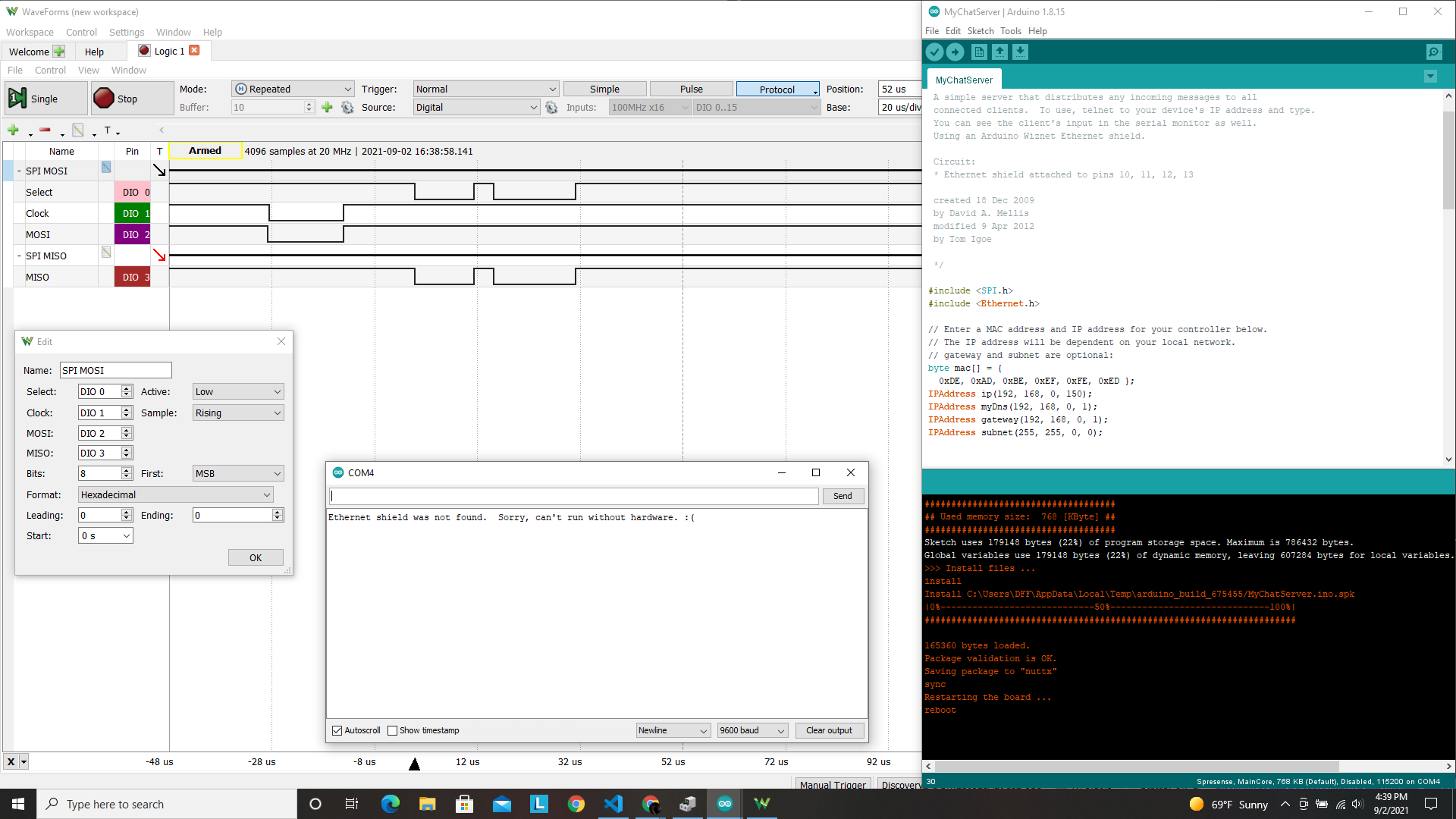Open the WaveForms Workspace menu
Screen dimensions: 1456x819
pos(30,32)
